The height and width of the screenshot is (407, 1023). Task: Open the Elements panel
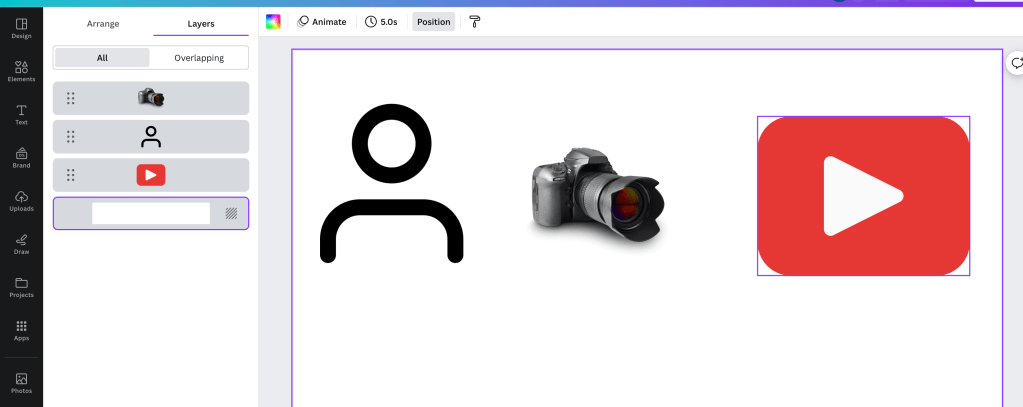(21, 71)
